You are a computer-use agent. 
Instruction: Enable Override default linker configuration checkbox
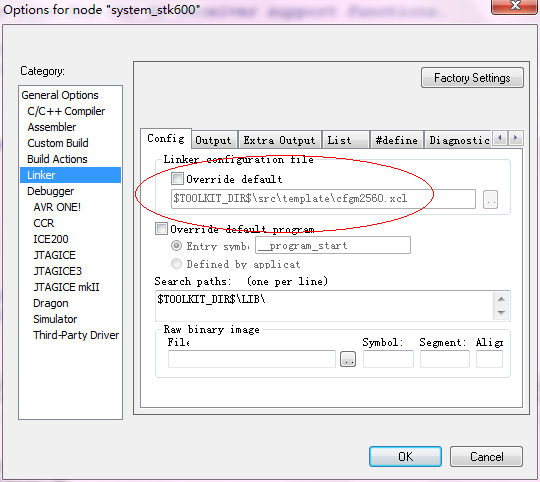point(177,179)
